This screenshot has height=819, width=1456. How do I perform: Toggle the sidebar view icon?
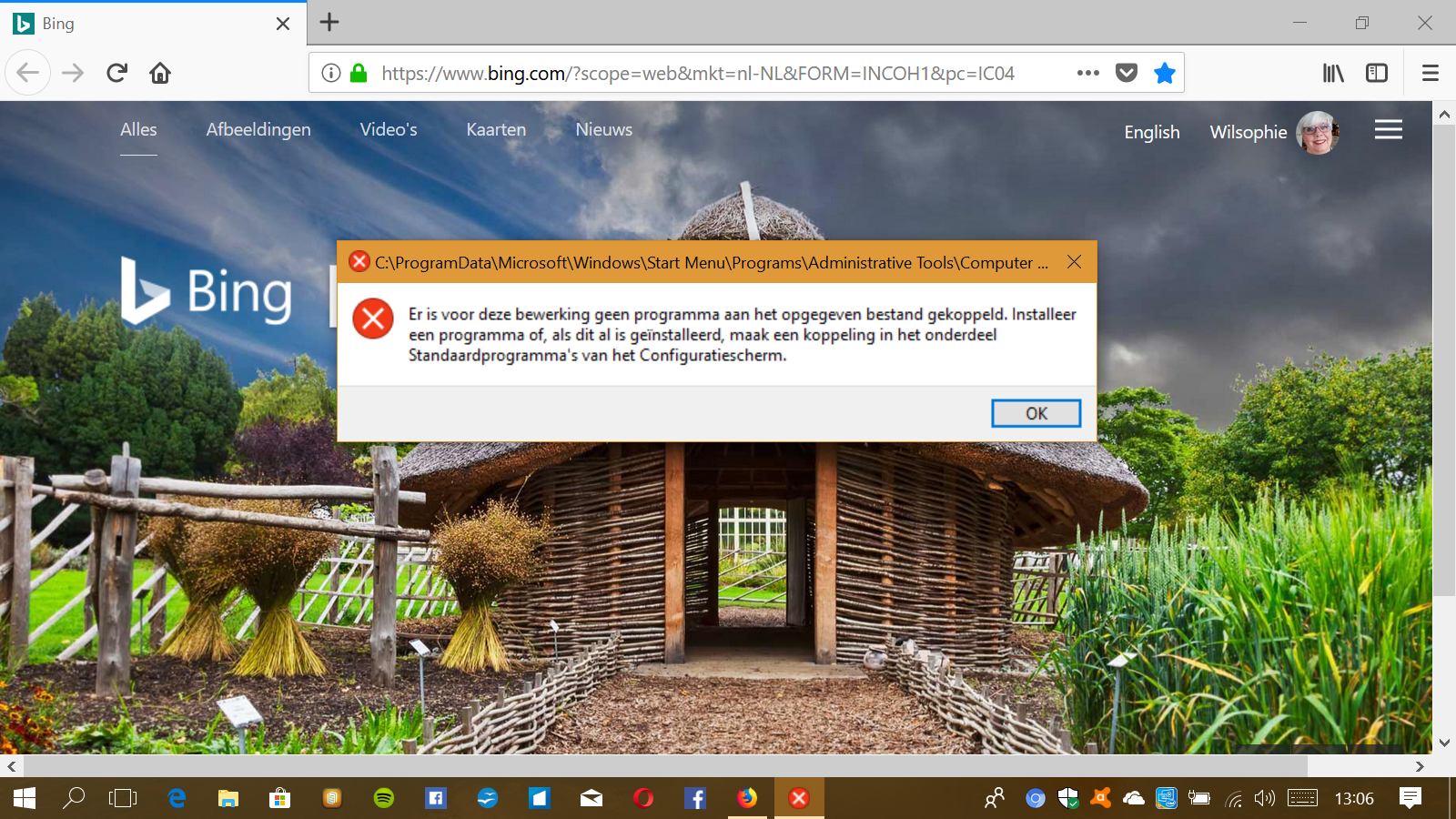click(x=1377, y=73)
